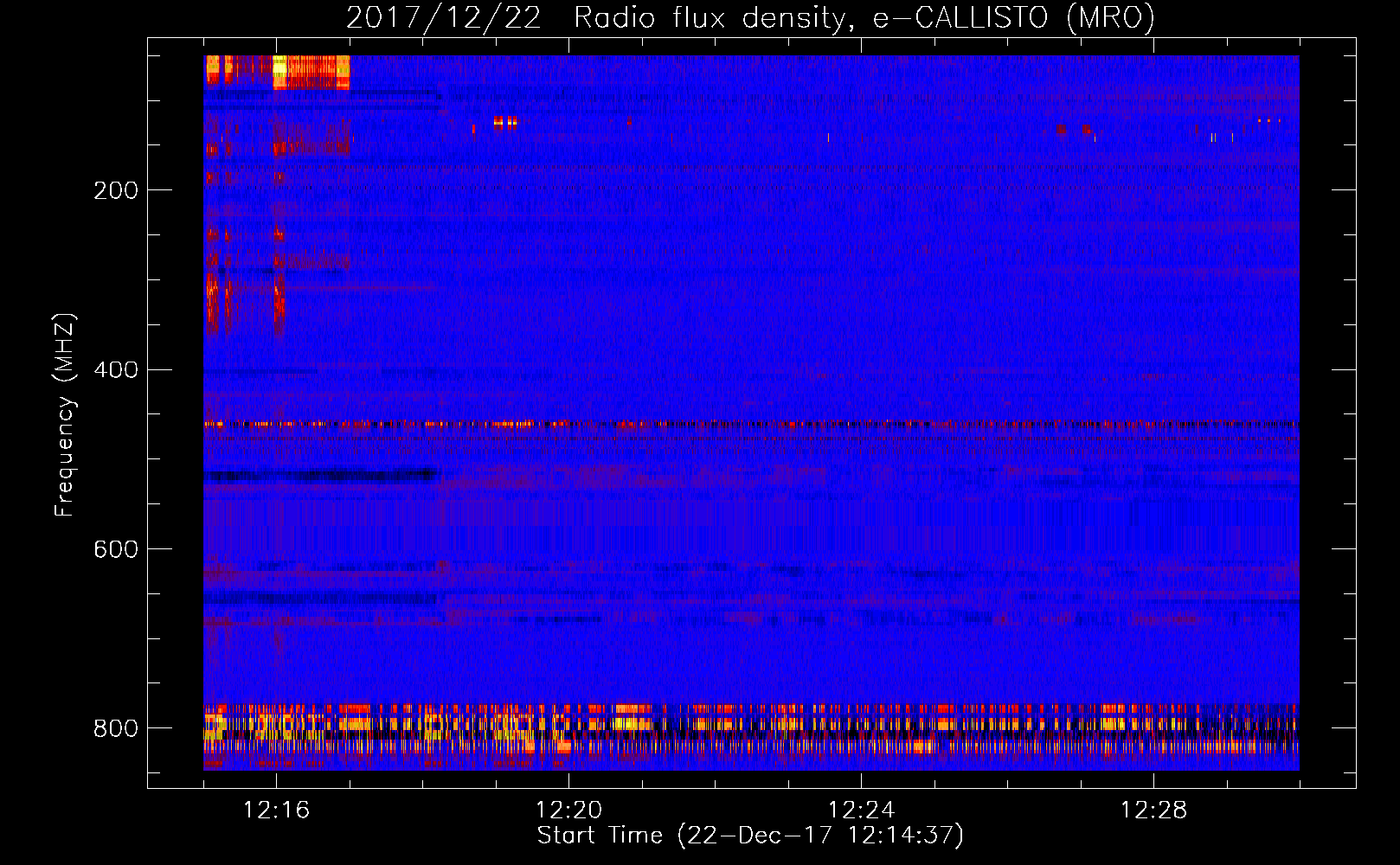Image resolution: width=1400 pixels, height=865 pixels.
Task: Select the 600 frequency tick label
Action: [x=116, y=550]
